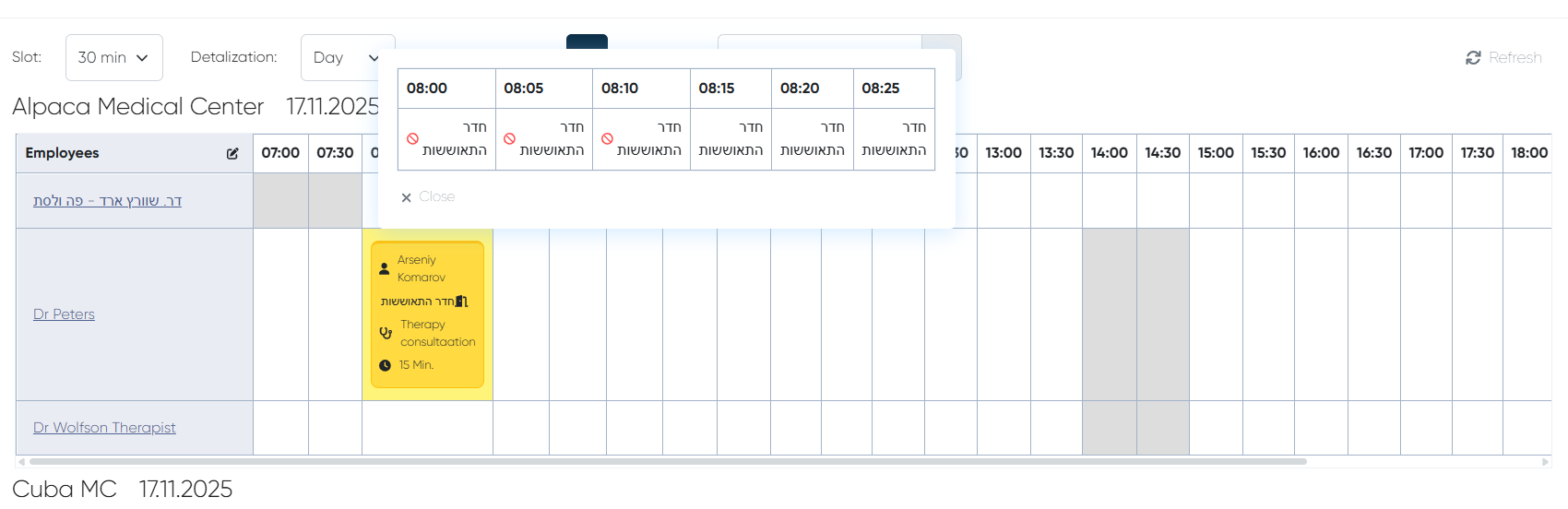Click the stethoscope icon on Therapy consultation
The width and height of the screenshot is (1568, 509).
[386, 334]
